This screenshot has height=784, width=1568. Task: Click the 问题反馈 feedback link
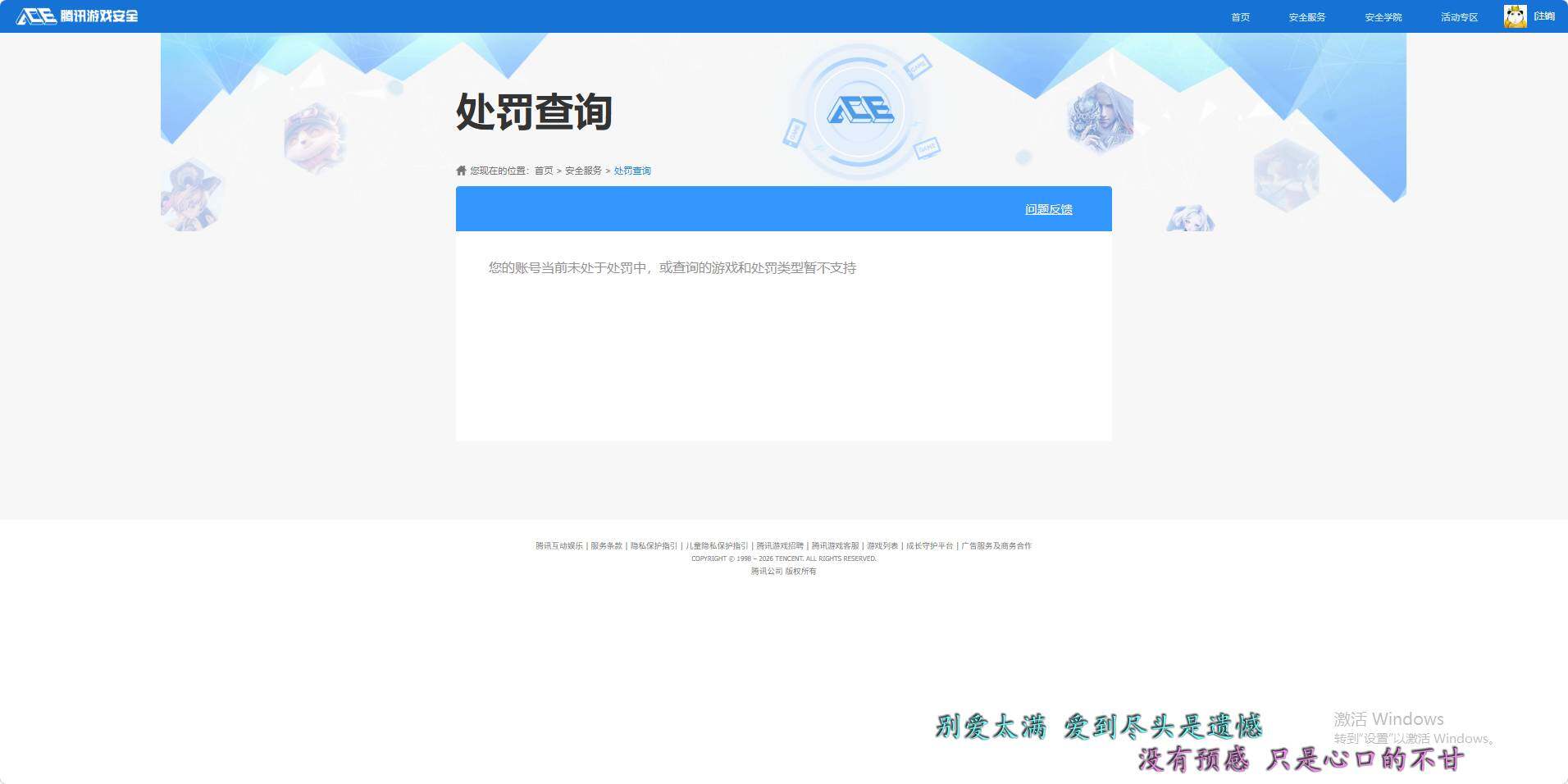click(1048, 209)
